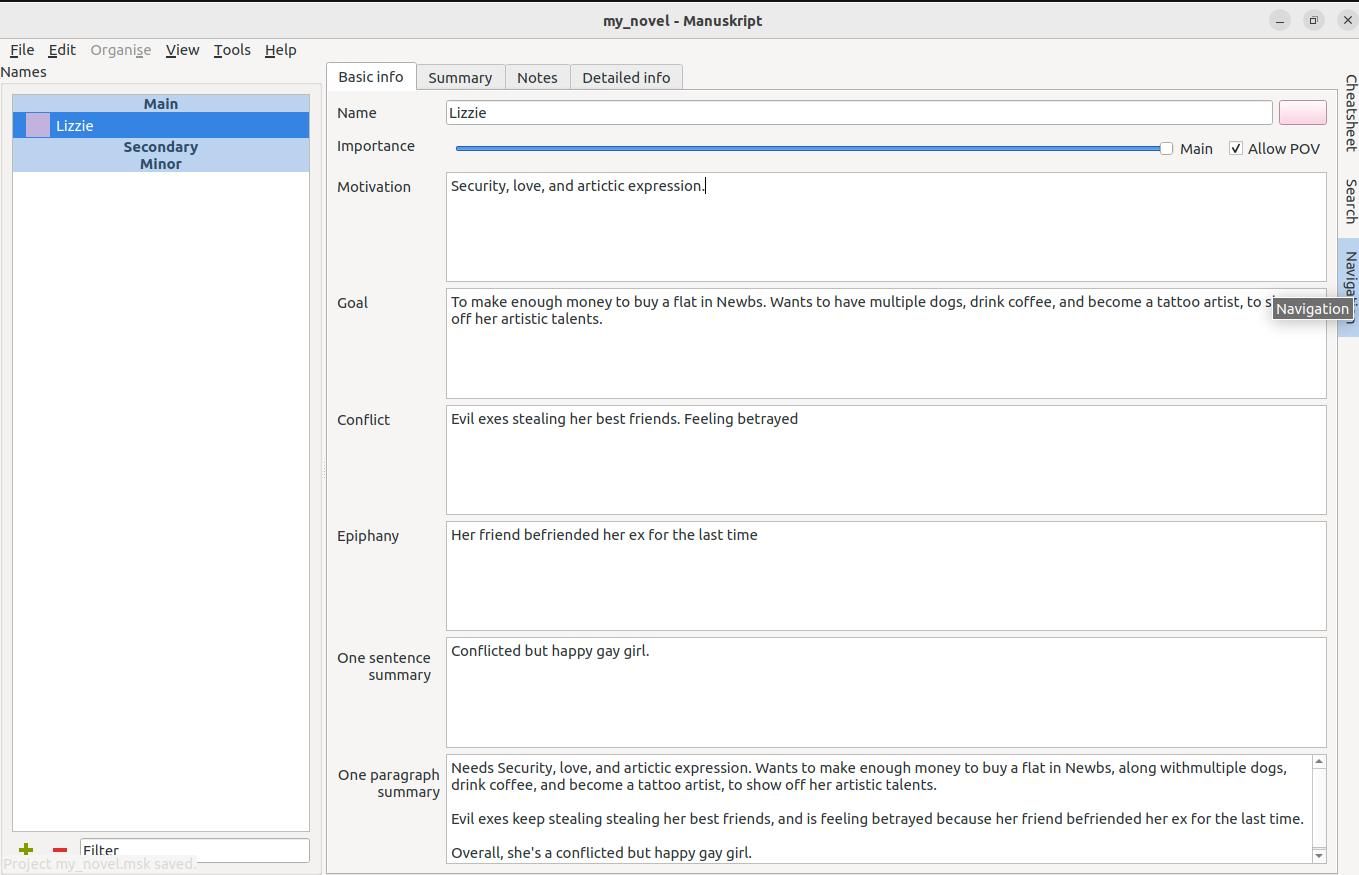Open the Tools menu
The image size is (1359, 875).
coord(232,50)
